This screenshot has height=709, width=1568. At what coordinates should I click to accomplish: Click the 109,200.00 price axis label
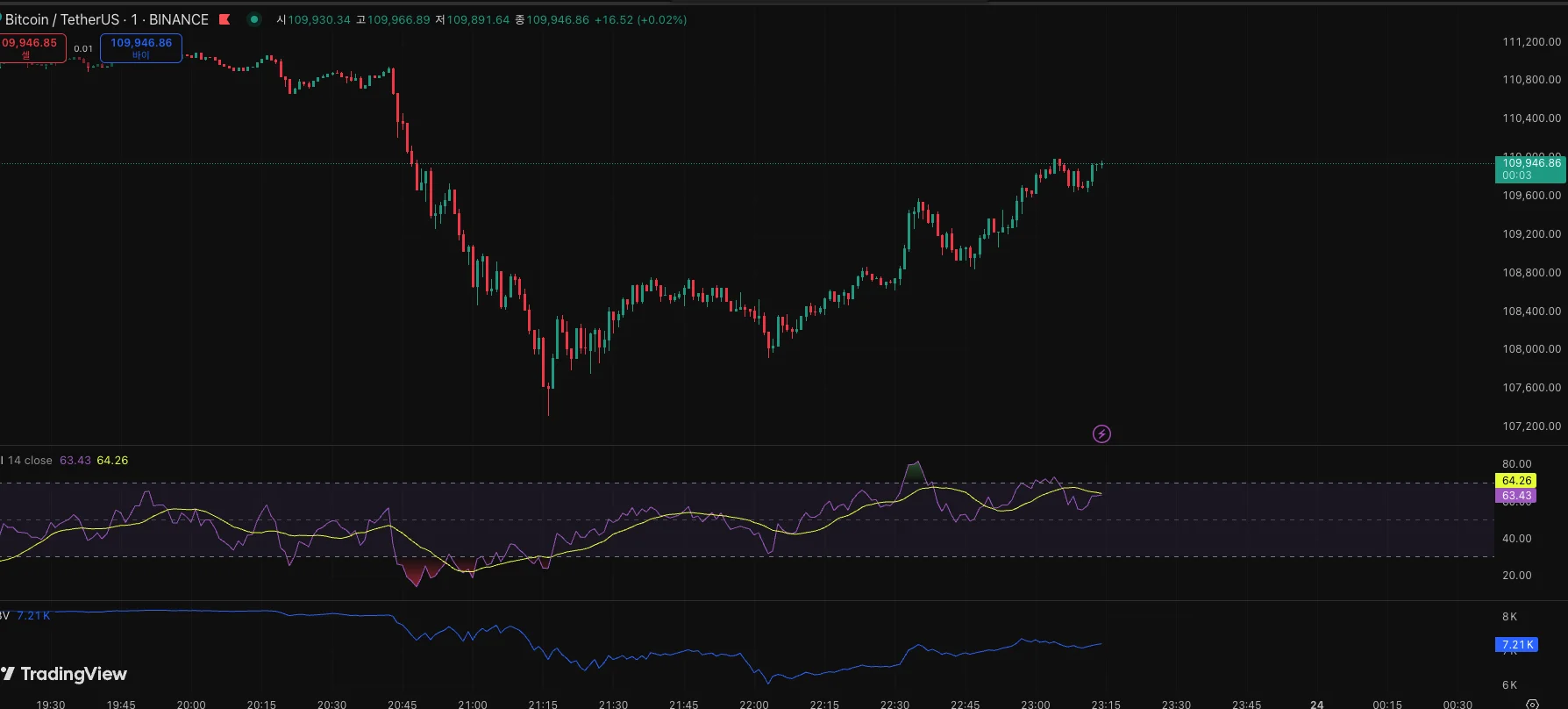1532,234
